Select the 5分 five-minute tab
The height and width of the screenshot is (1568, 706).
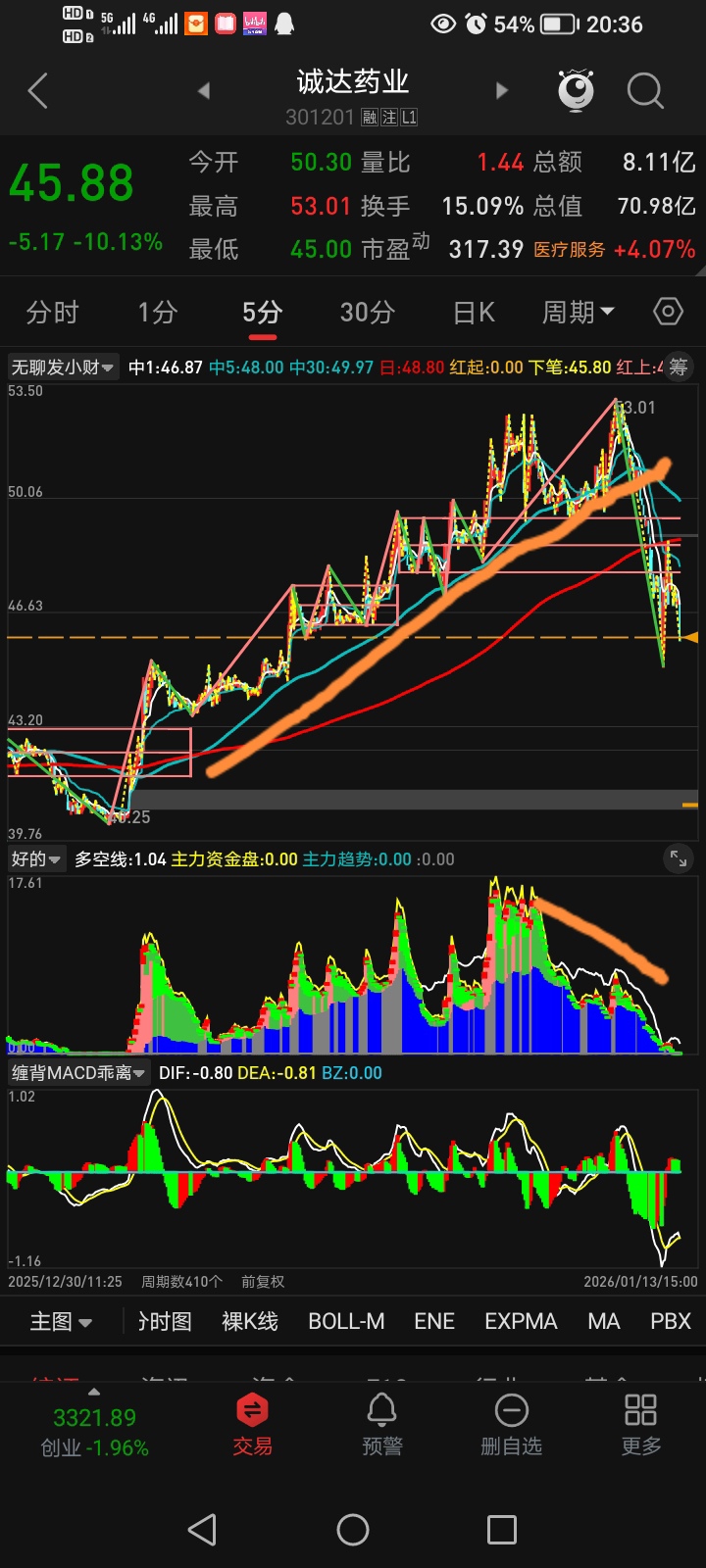point(262,313)
